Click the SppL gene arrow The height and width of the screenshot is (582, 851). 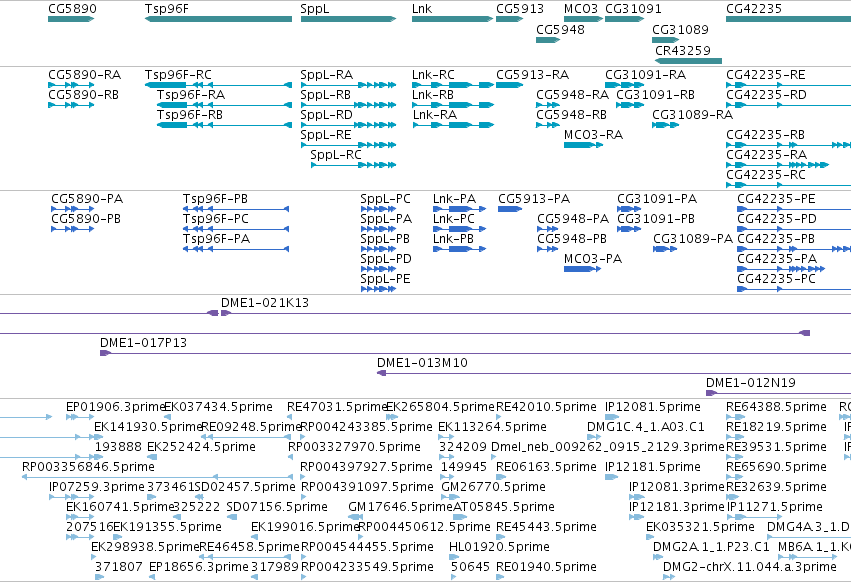pos(348,19)
